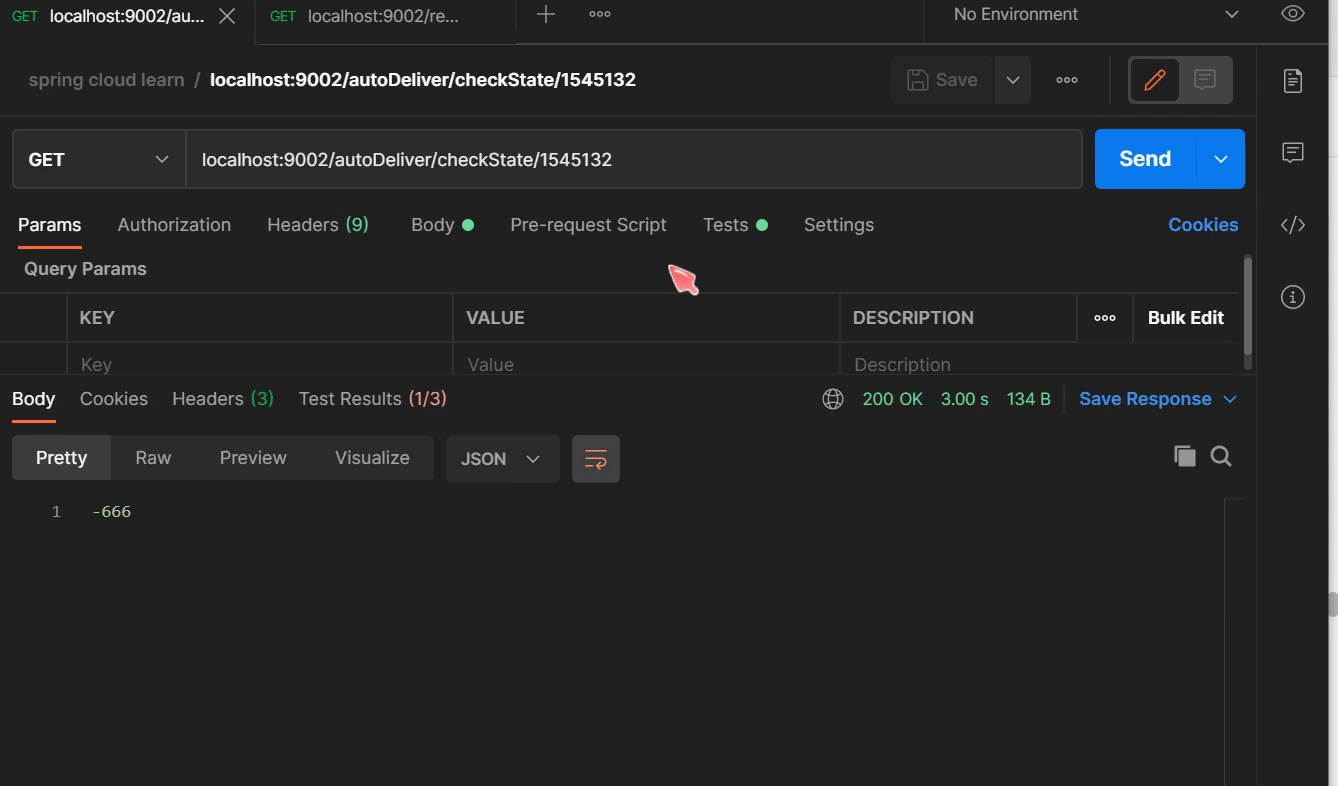Click the Value input cell
Viewport: 1338px width, 786px height.
point(646,362)
